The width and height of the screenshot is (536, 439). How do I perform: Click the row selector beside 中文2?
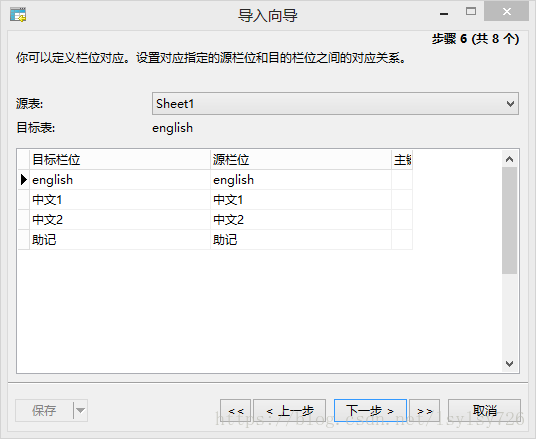point(24,220)
